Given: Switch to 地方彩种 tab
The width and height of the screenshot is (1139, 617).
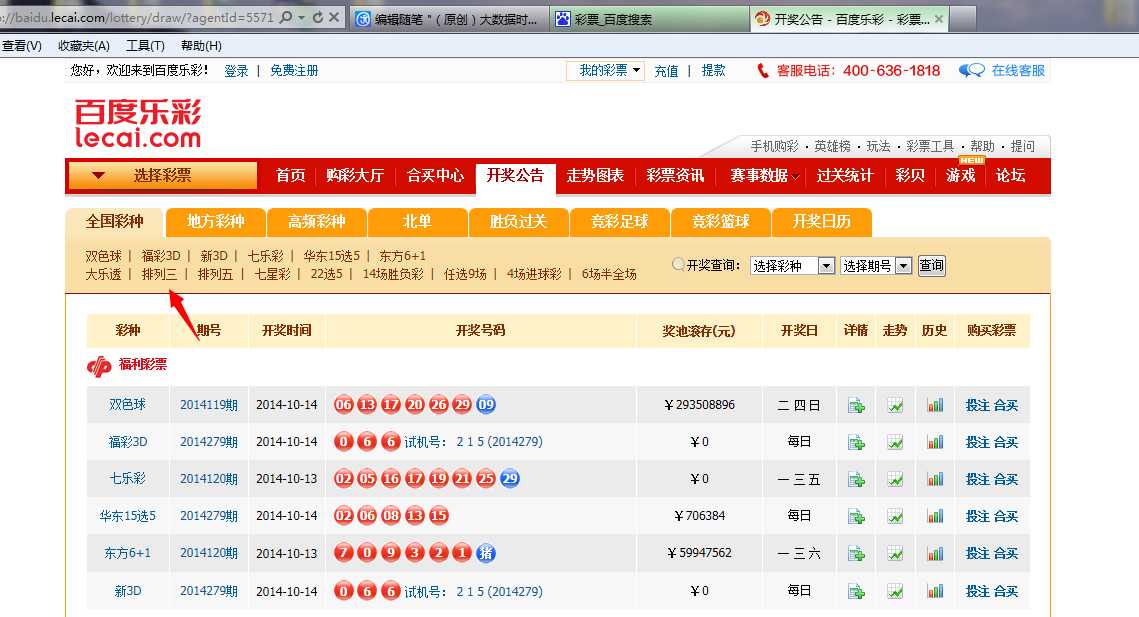Looking at the screenshot, I should coord(216,222).
